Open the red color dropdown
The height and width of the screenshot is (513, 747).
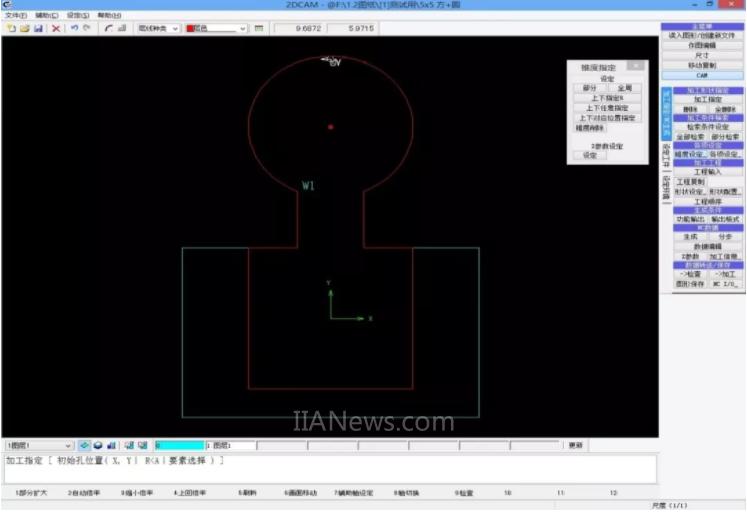[x=241, y=28]
